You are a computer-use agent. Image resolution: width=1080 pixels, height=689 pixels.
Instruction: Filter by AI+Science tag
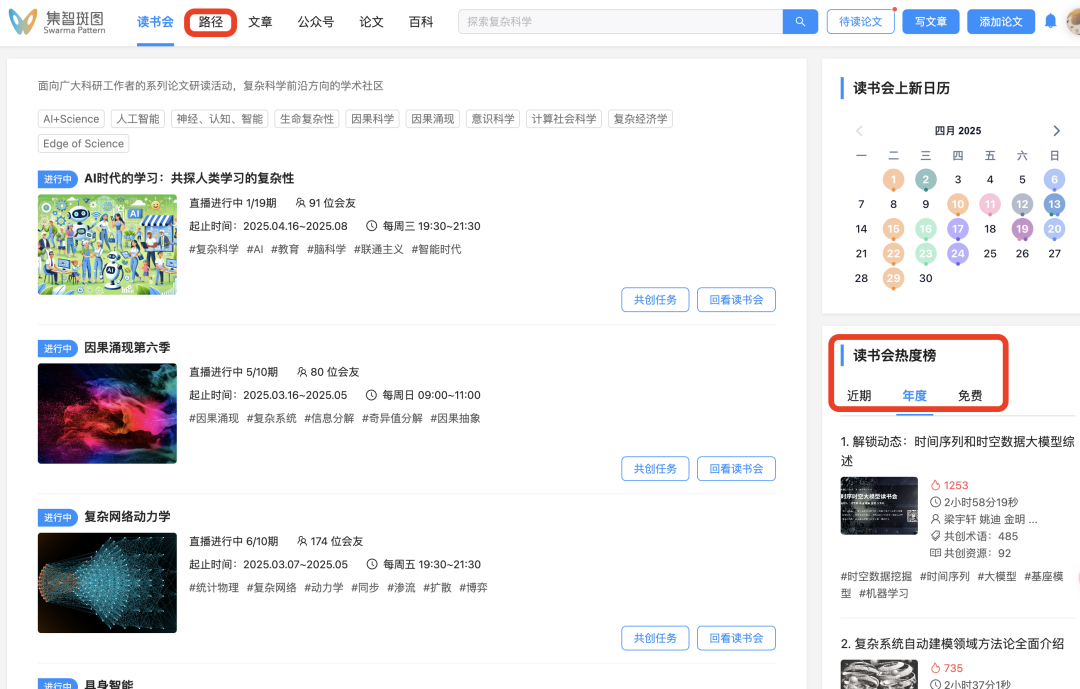pos(71,119)
